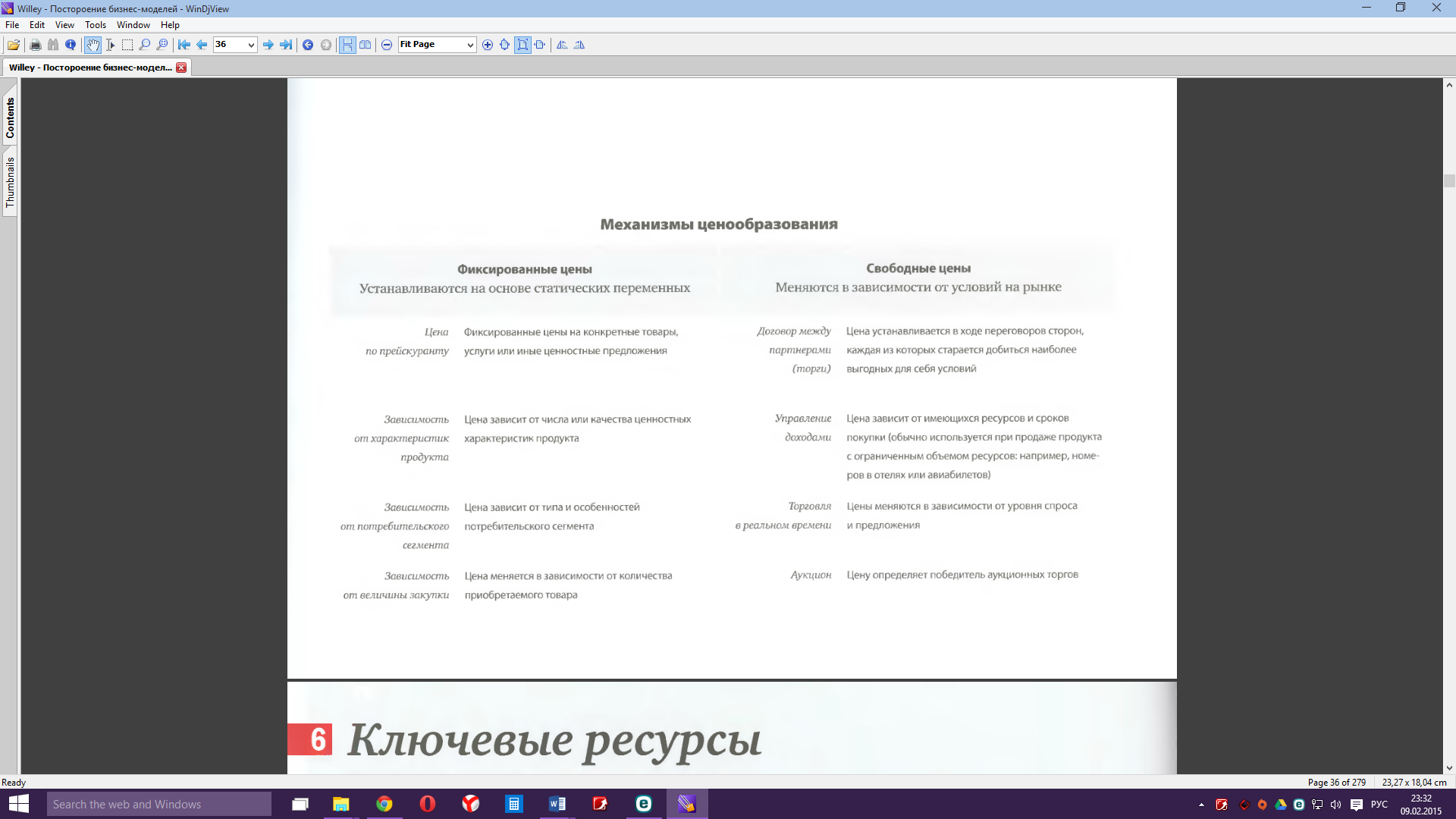Viewport: 1456px width, 819px height.
Task: Close the Willey document tab
Action: [x=181, y=67]
